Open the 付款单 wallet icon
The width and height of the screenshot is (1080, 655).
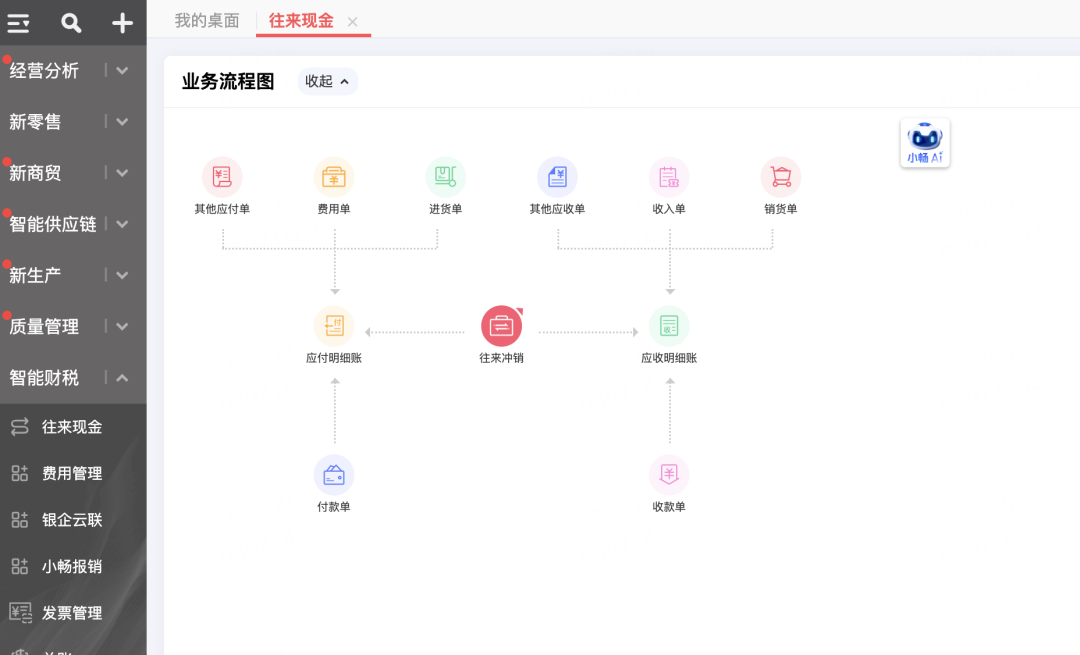(334, 475)
